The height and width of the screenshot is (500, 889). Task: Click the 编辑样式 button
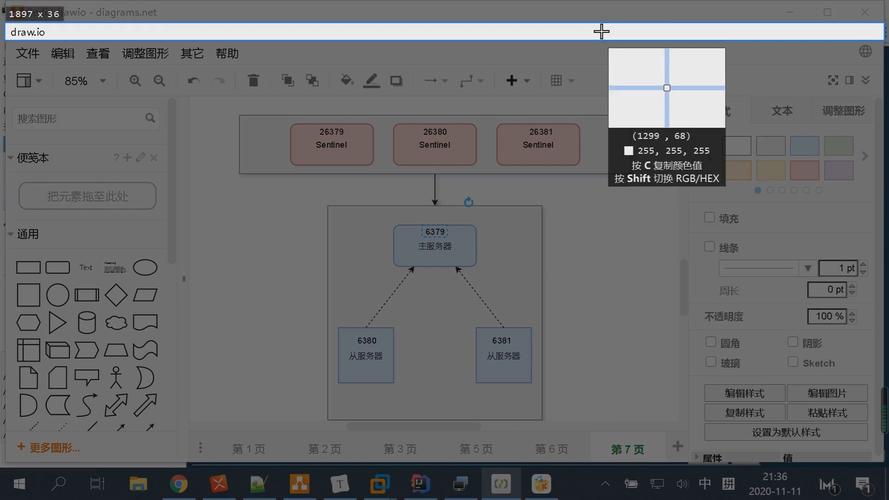[x=744, y=393]
